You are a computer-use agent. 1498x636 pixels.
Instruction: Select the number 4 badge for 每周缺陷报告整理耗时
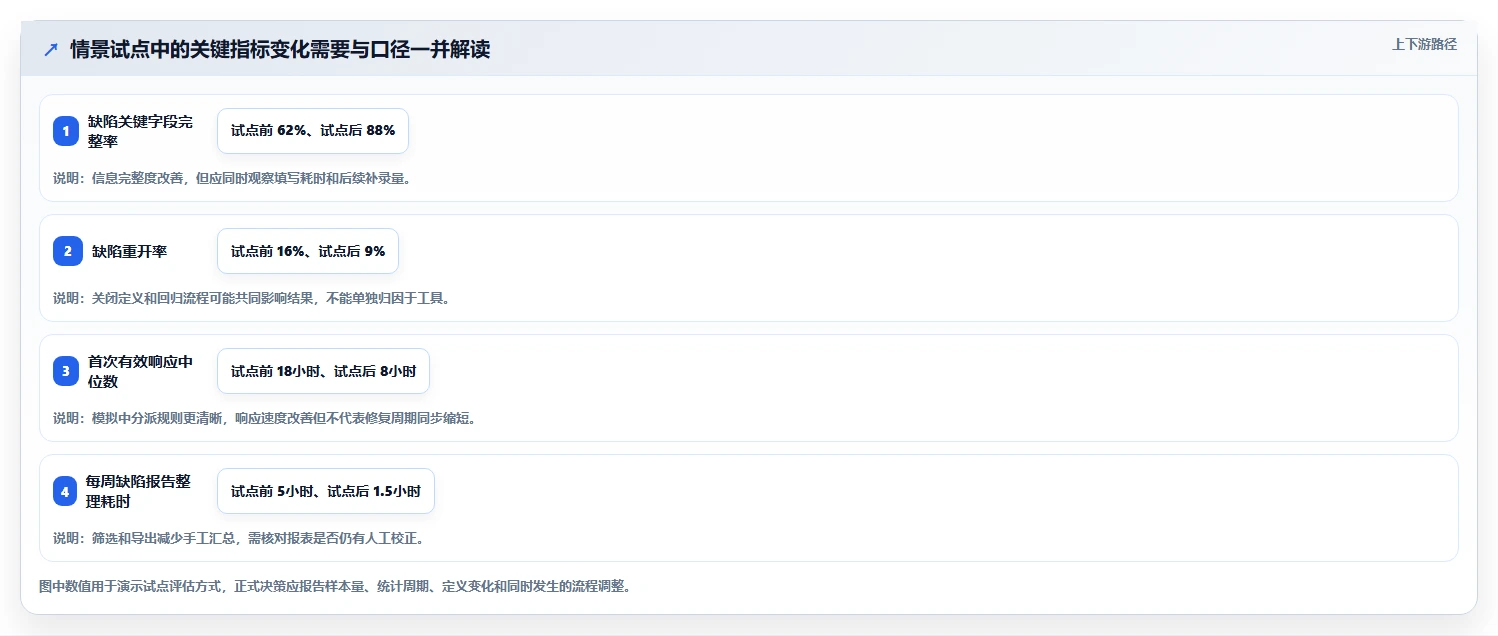tap(65, 491)
